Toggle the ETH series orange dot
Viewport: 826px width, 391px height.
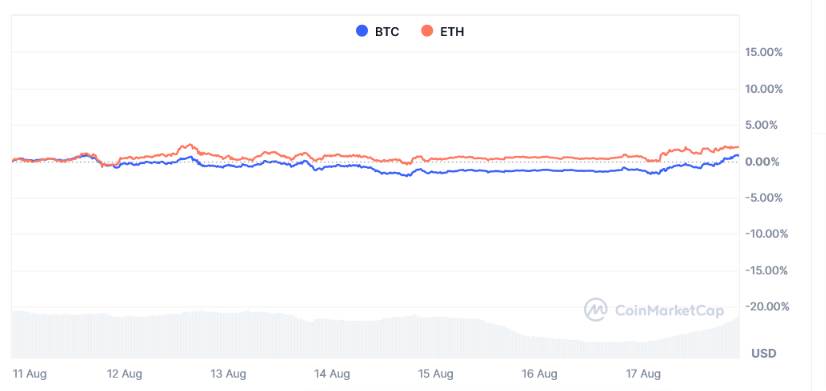coord(427,31)
